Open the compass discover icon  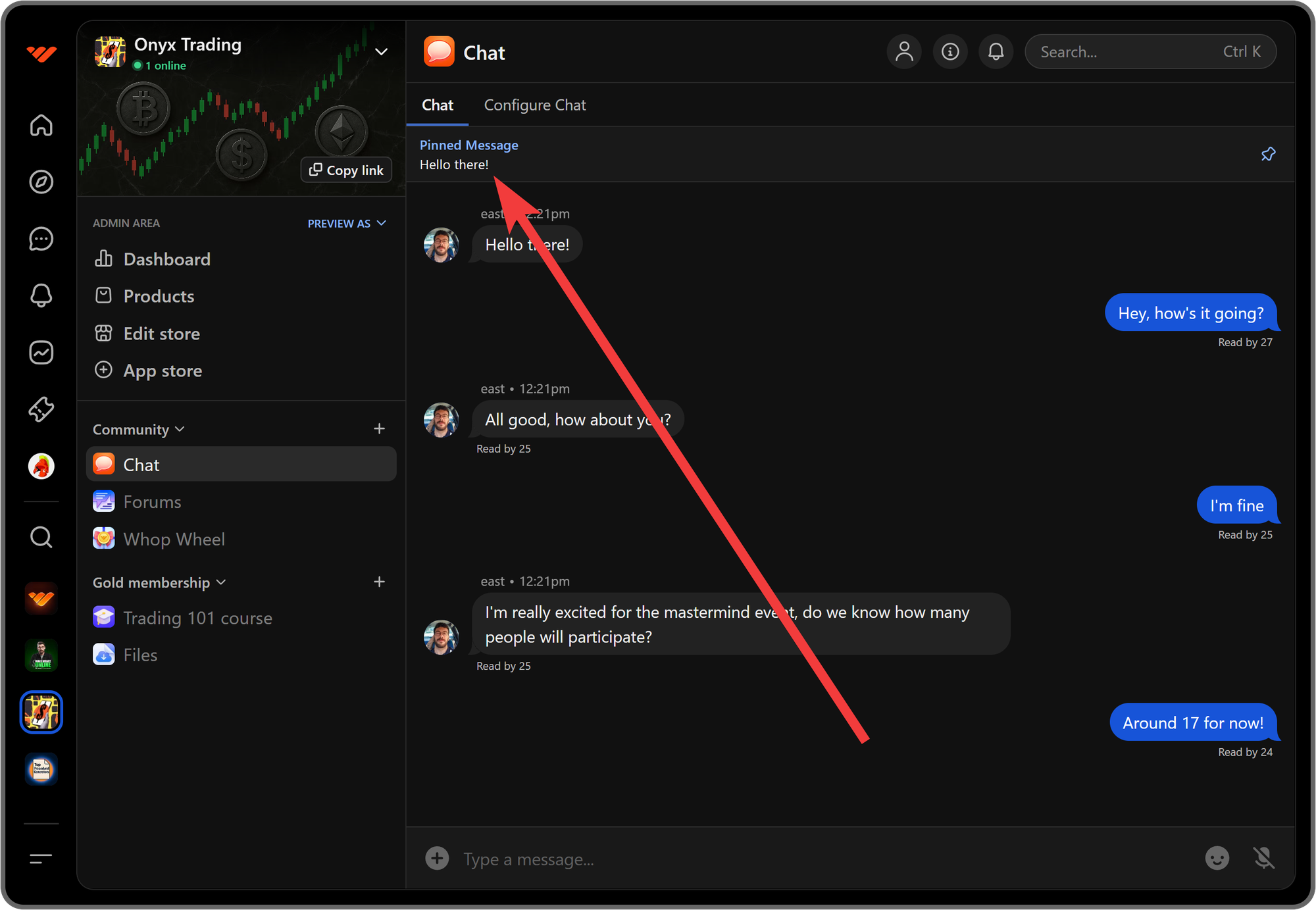[41, 182]
